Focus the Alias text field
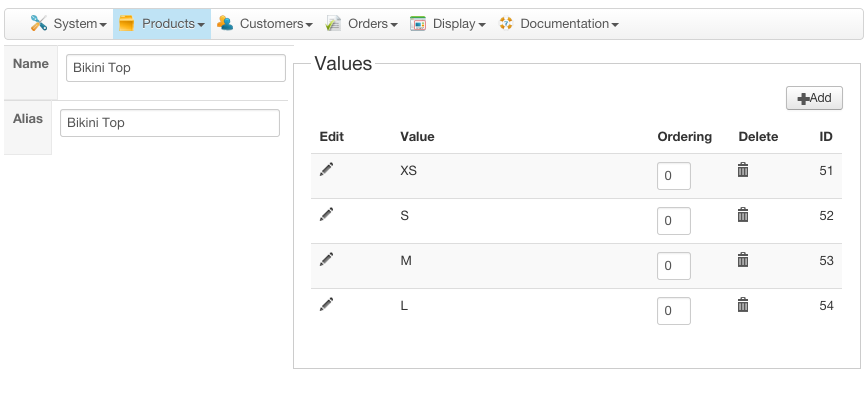 coord(170,123)
